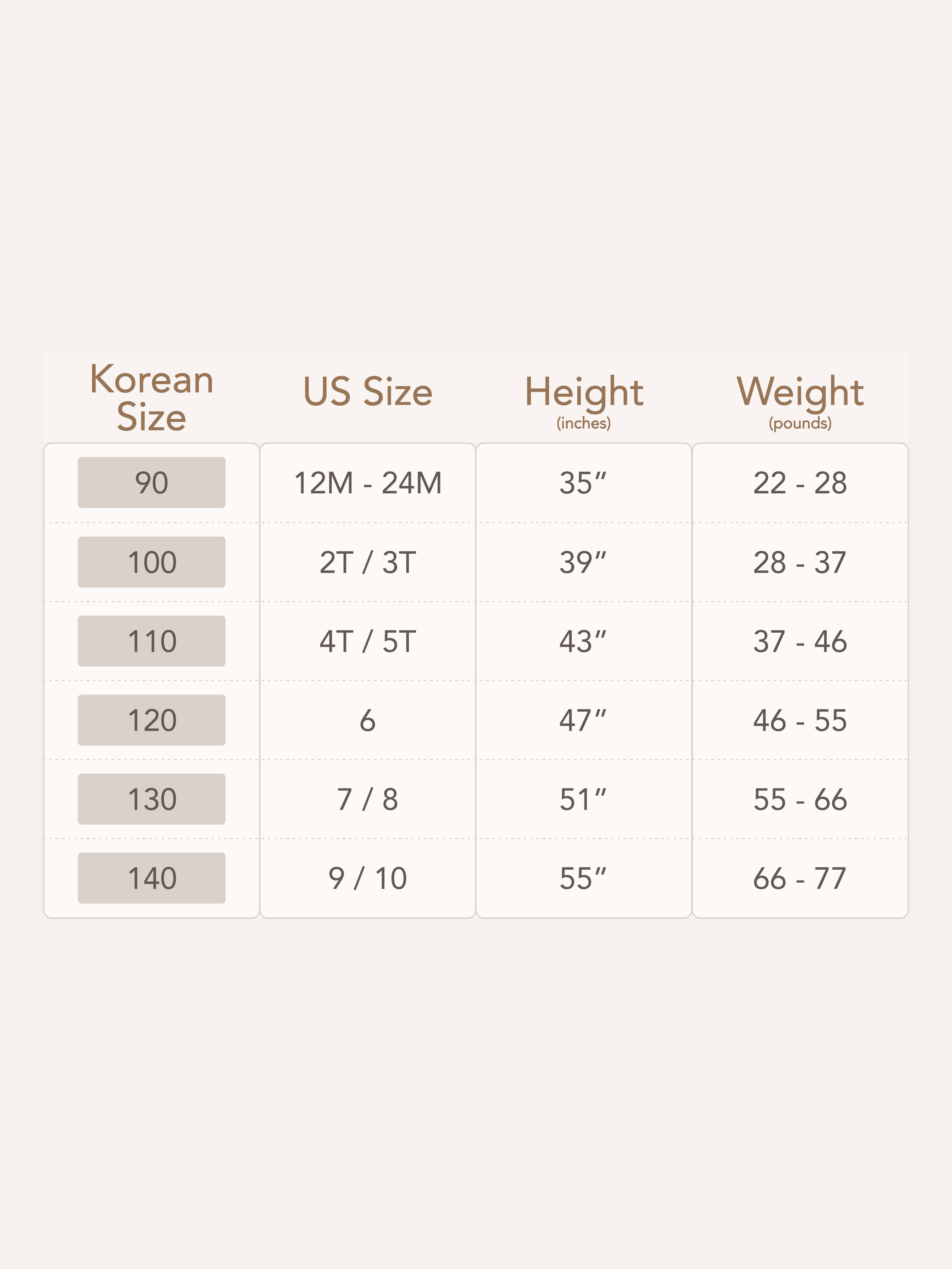Click the 35″ height value

(583, 483)
